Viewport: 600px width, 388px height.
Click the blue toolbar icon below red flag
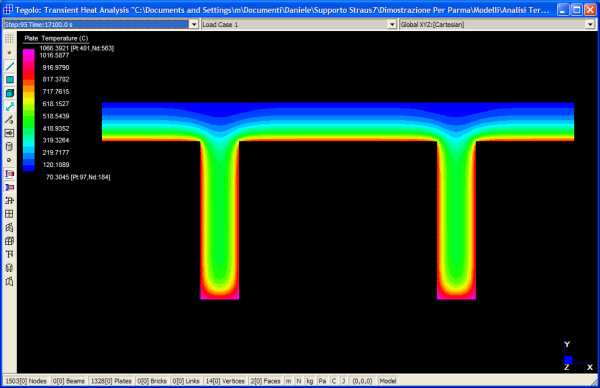(x=10, y=187)
